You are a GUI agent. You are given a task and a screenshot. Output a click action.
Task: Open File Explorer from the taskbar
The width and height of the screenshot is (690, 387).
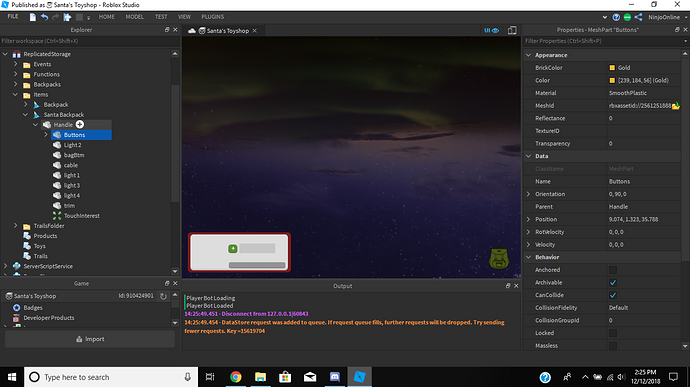pos(261,377)
